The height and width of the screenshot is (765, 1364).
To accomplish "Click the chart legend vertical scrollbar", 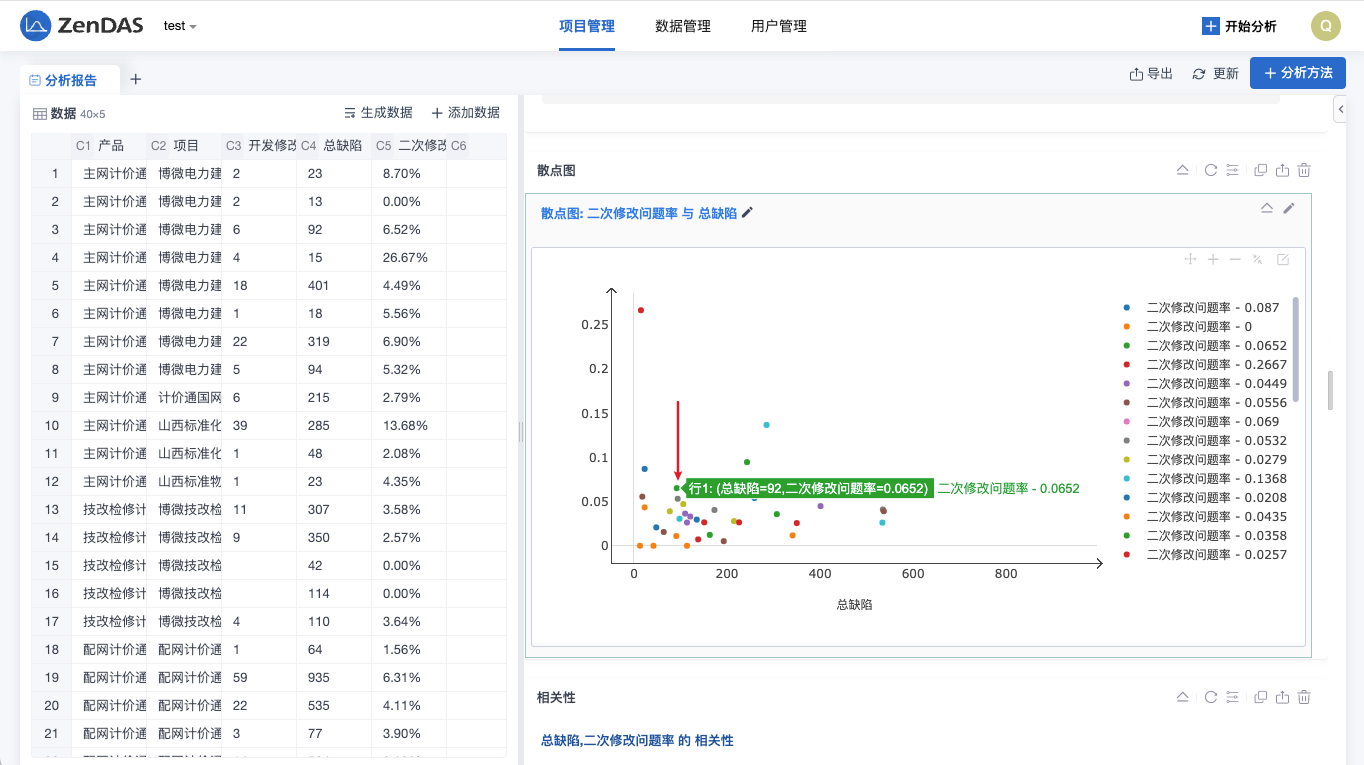I will (x=1297, y=348).
